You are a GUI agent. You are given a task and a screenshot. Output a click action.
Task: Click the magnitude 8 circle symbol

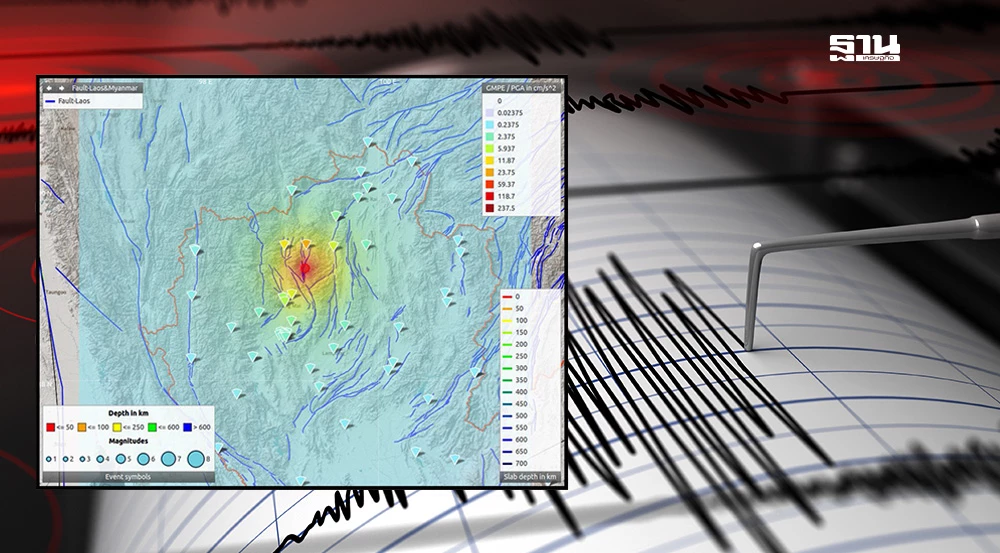click(196, 460)
